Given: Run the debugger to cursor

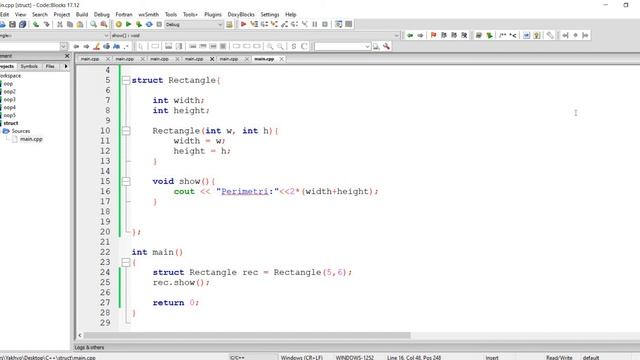Looking at the screenshot, I should pos(254,24).
